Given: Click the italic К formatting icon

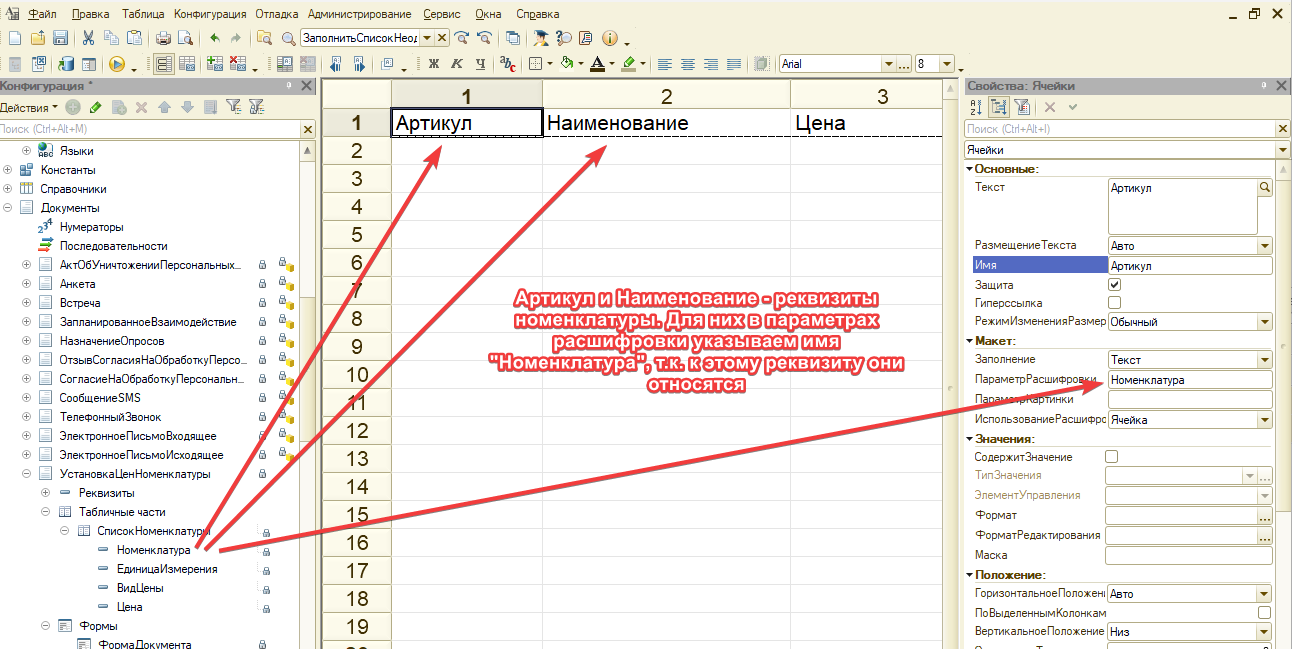Looking at the screenshot, I should point(457,64).
